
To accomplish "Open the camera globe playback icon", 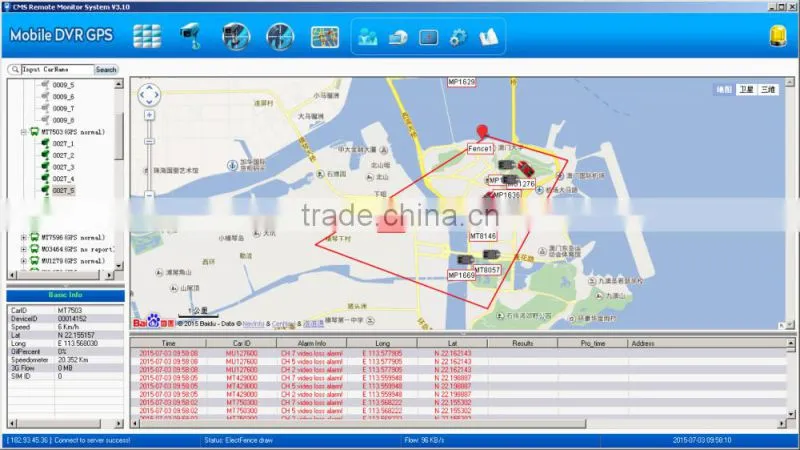I will [236, 36].
